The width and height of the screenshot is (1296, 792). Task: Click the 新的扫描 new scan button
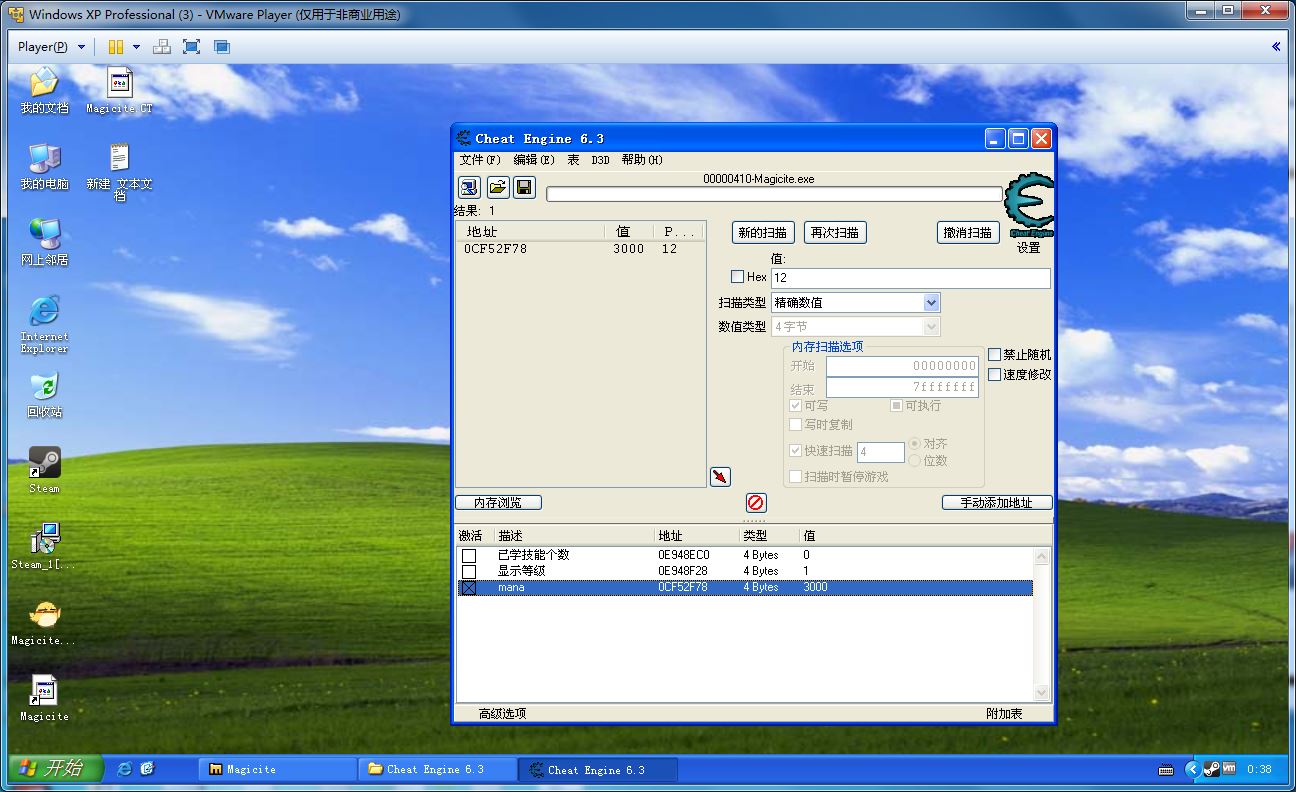point(763,233)
